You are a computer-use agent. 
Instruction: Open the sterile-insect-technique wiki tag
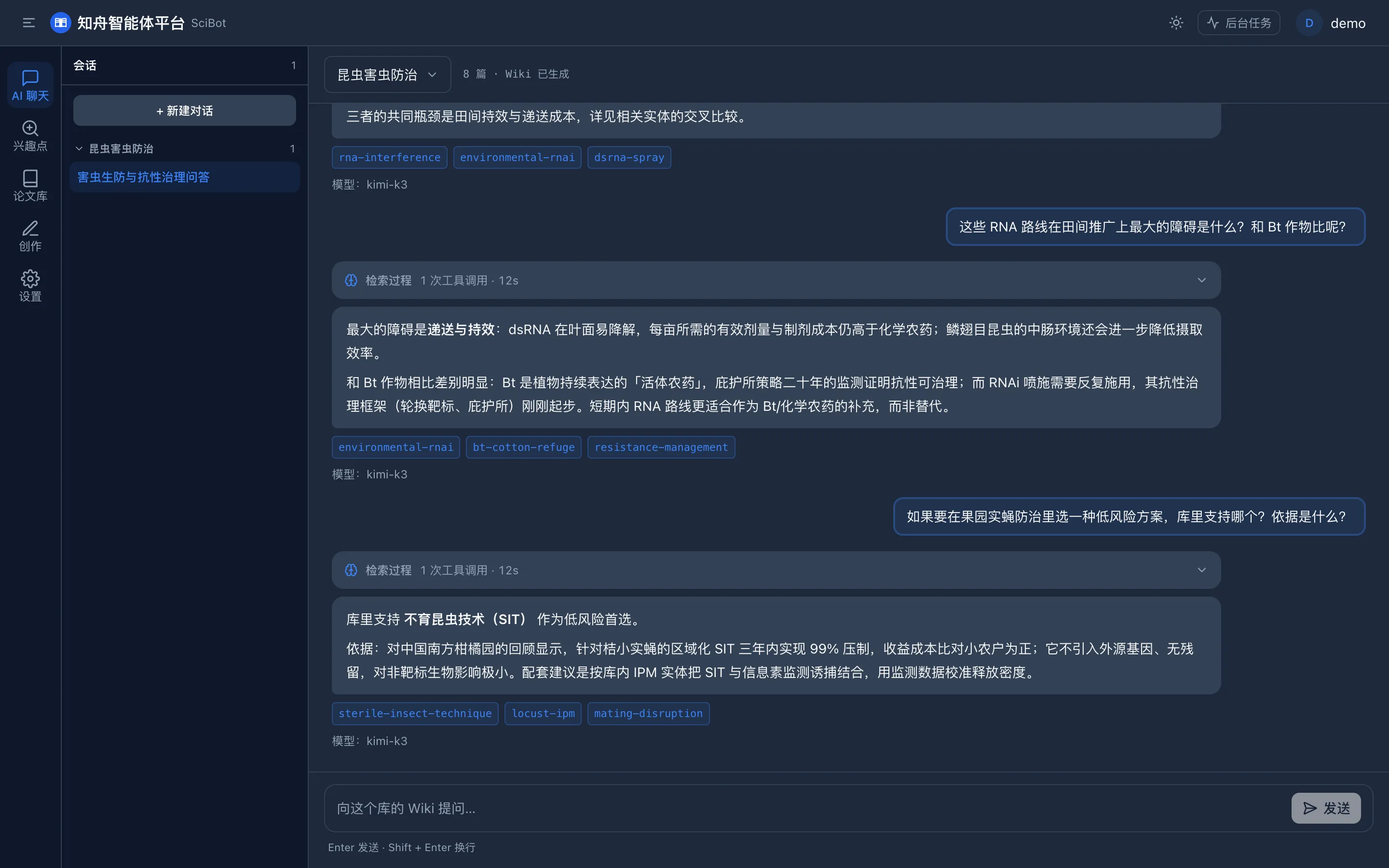coord(415,714)
